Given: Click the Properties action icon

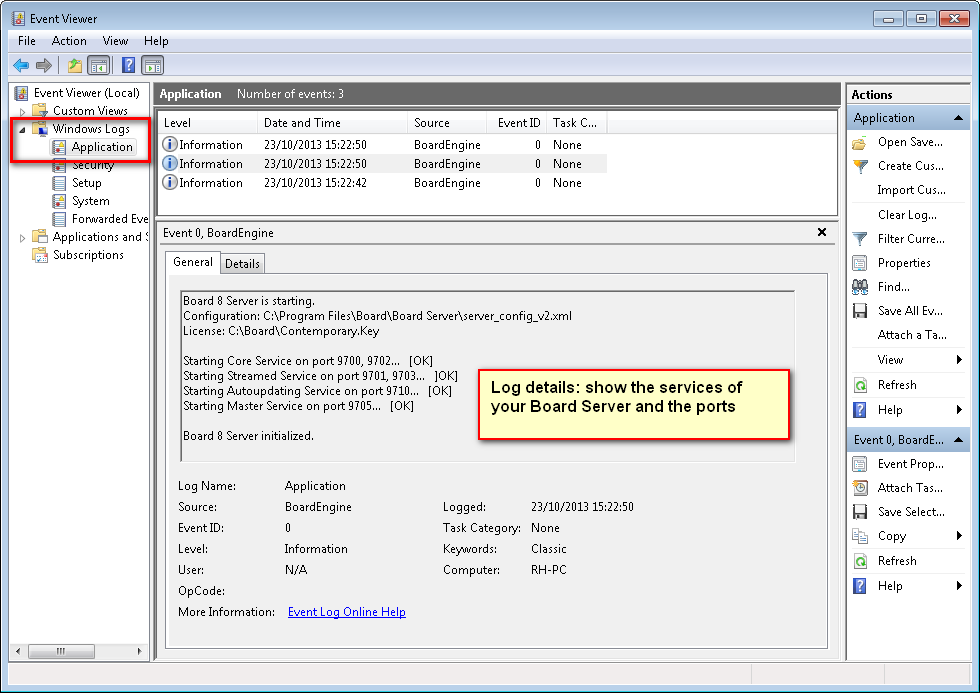Looking at the screenshot, I should (860, 264).
